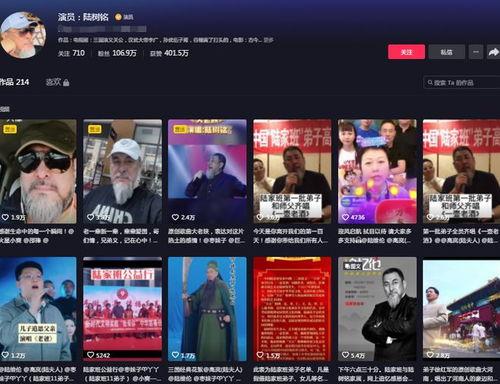Open the green-robed Guan Yu costume video
Screen dimensions: 500x384
click(207, 309)
